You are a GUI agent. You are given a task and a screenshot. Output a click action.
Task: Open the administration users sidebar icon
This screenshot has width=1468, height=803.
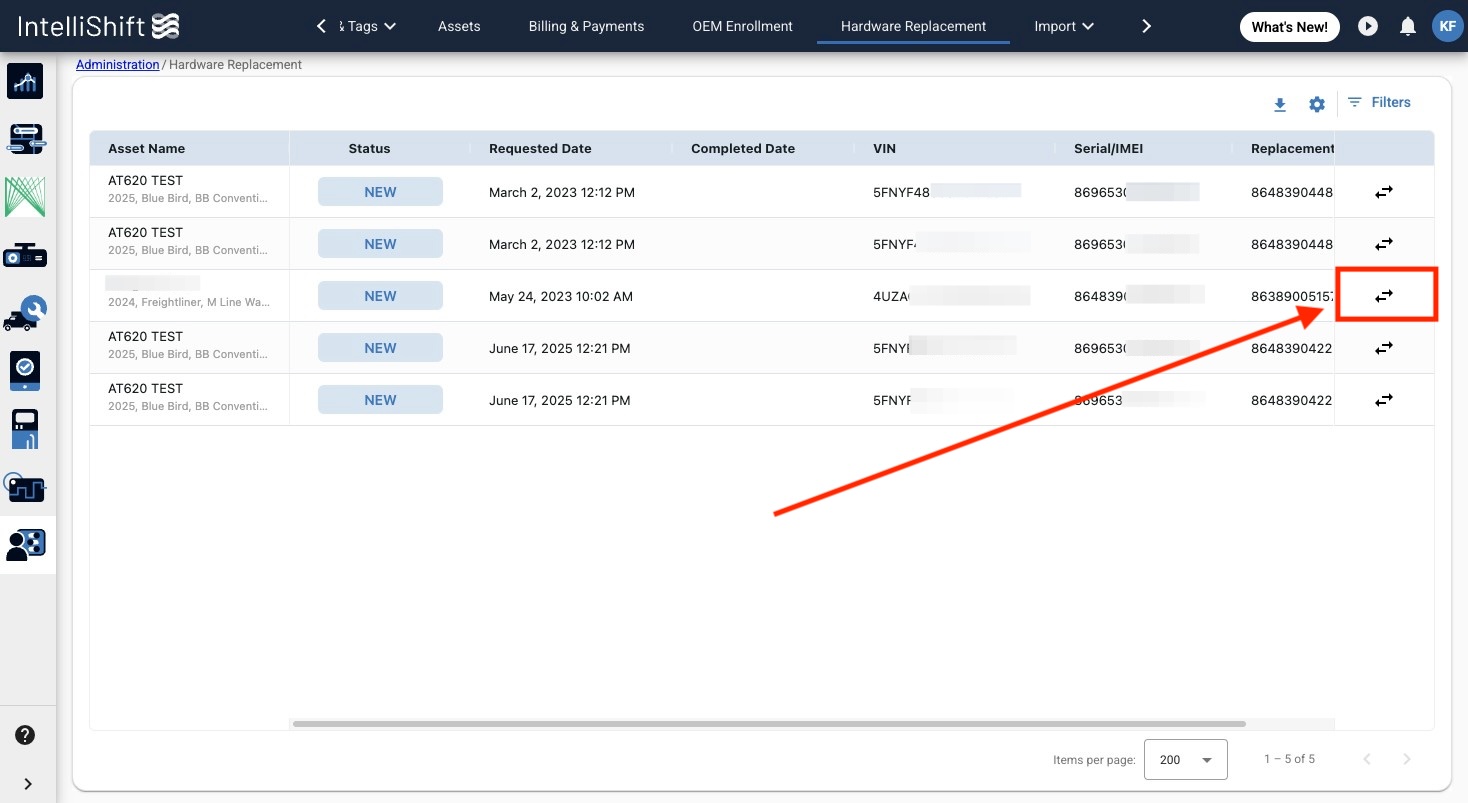click(x=26, y=544)
